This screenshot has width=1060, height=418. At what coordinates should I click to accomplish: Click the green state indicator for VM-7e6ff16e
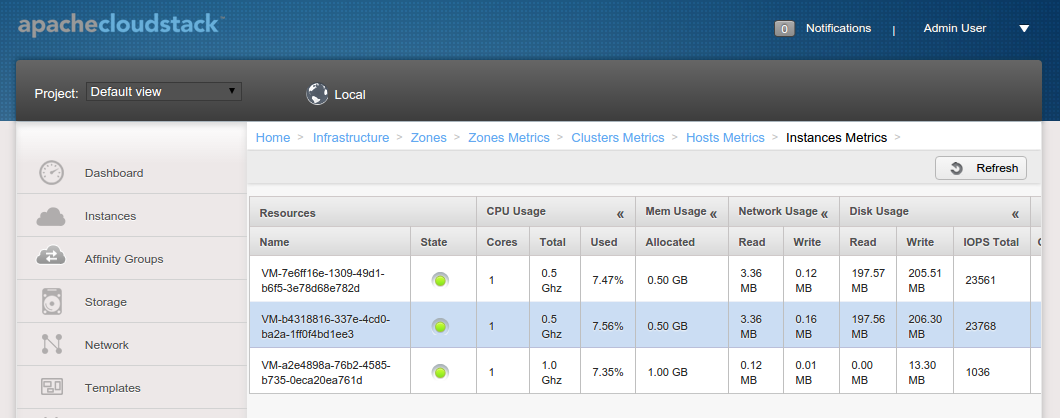point(441,279)
